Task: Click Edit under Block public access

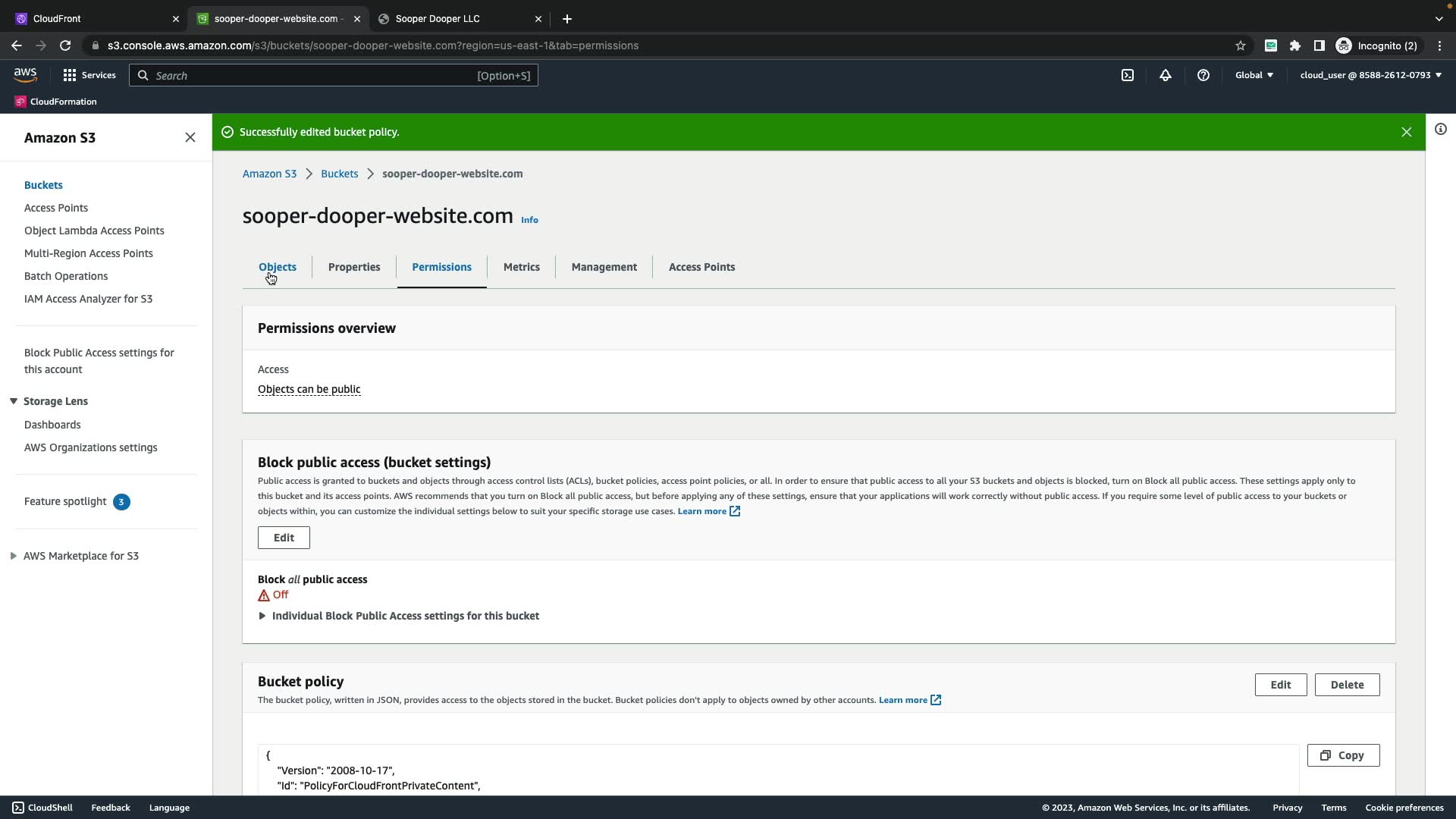Action: [284, 538]
